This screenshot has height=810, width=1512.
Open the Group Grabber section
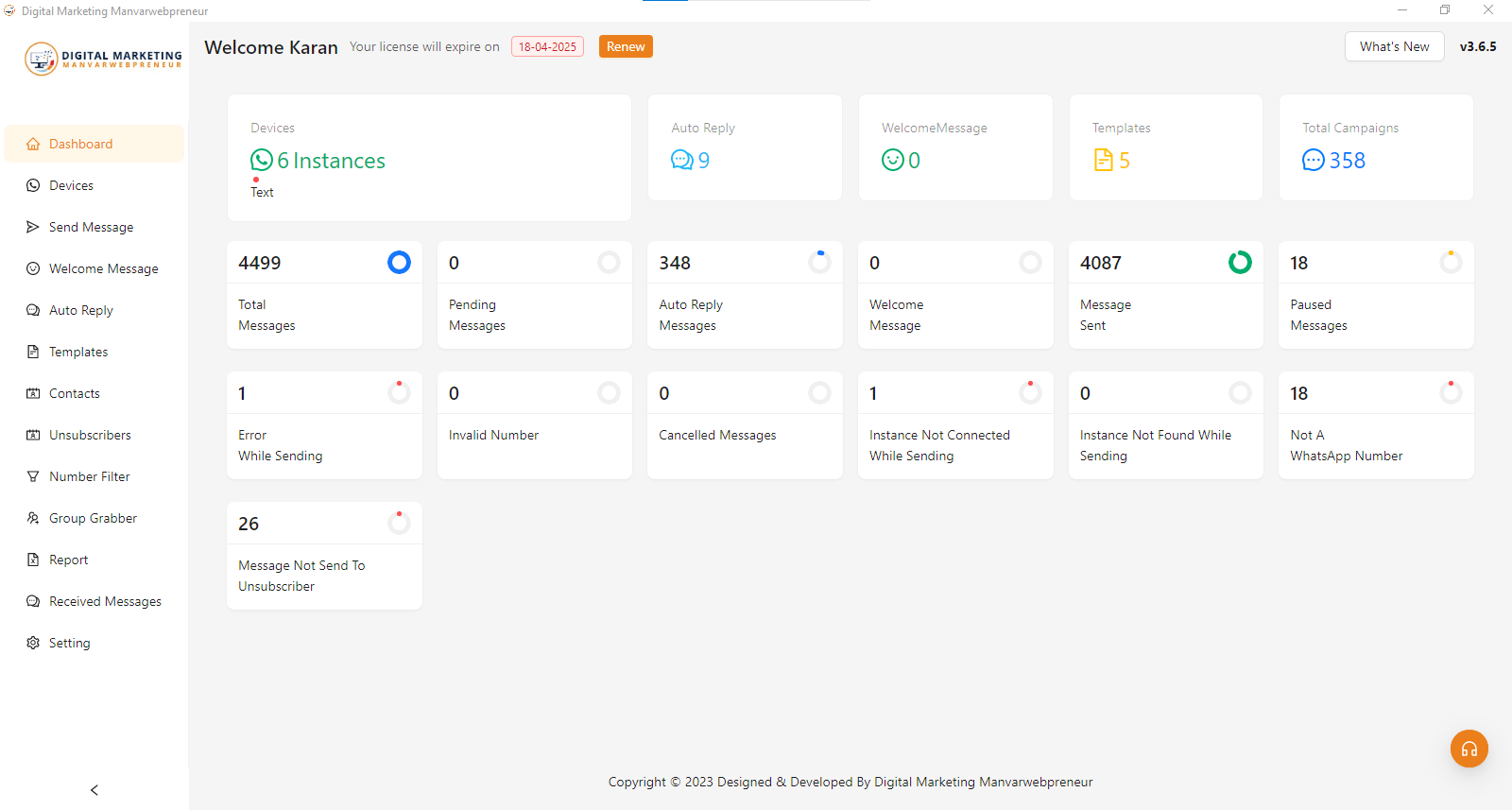click(x=93, y=518)
